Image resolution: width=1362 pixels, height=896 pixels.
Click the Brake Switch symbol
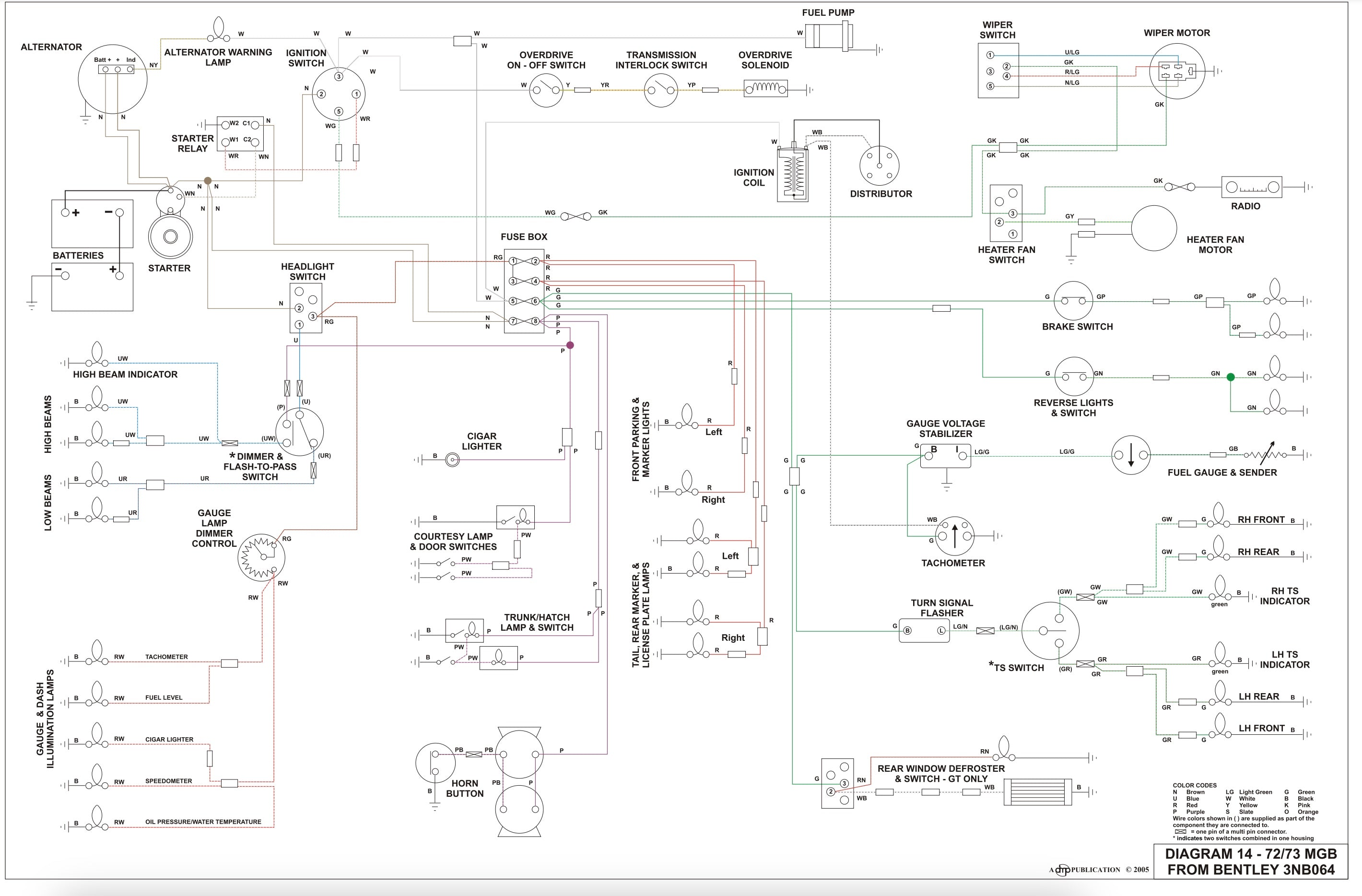tap(1073, 301)
